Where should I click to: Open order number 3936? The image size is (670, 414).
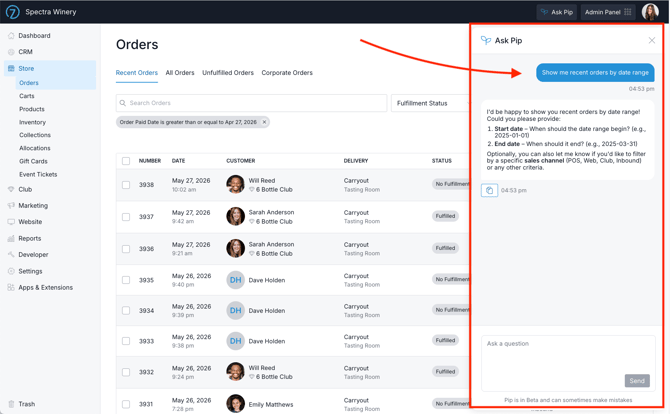(146, 249)
